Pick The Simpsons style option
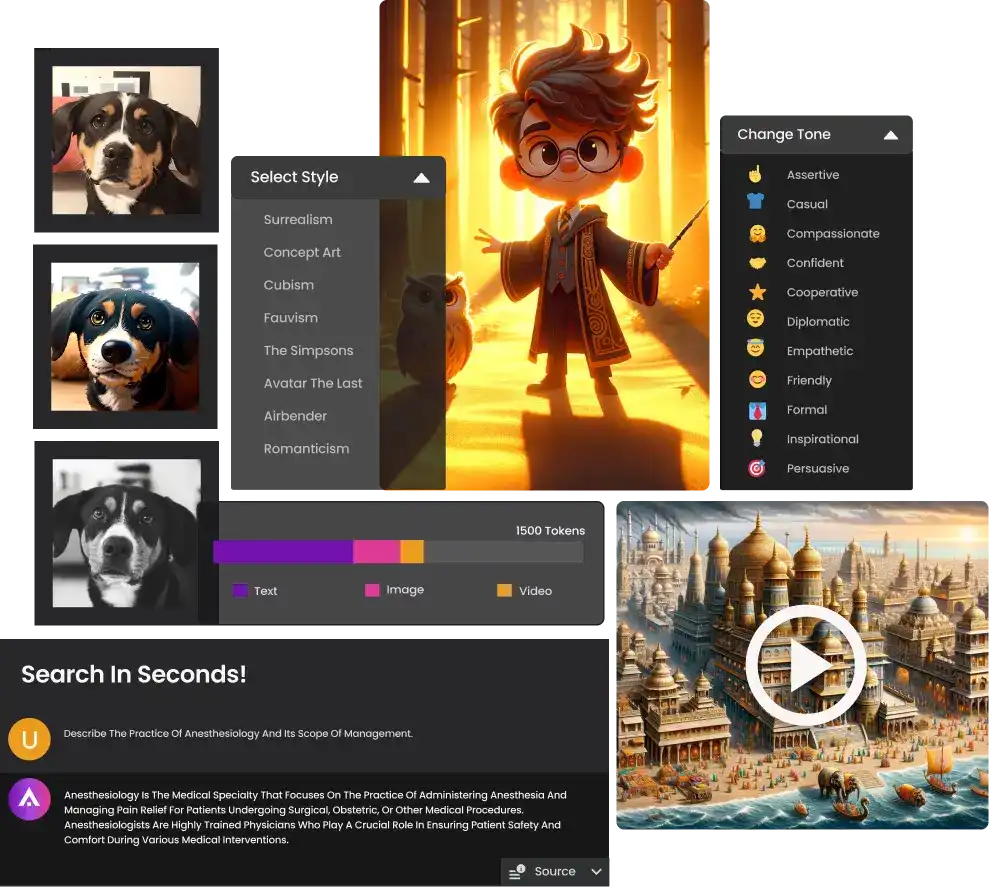989x887 pixels. [308, 351]
